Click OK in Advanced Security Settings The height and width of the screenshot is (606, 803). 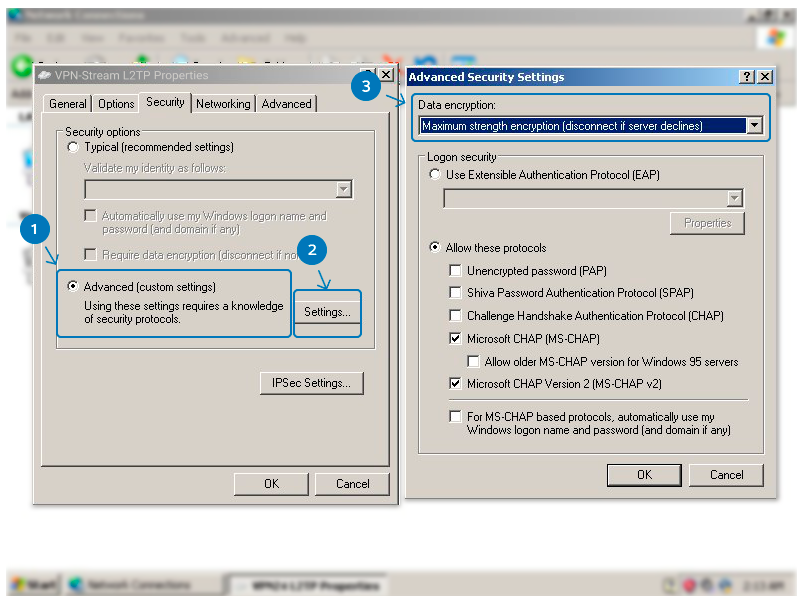(x=644, y=475)
